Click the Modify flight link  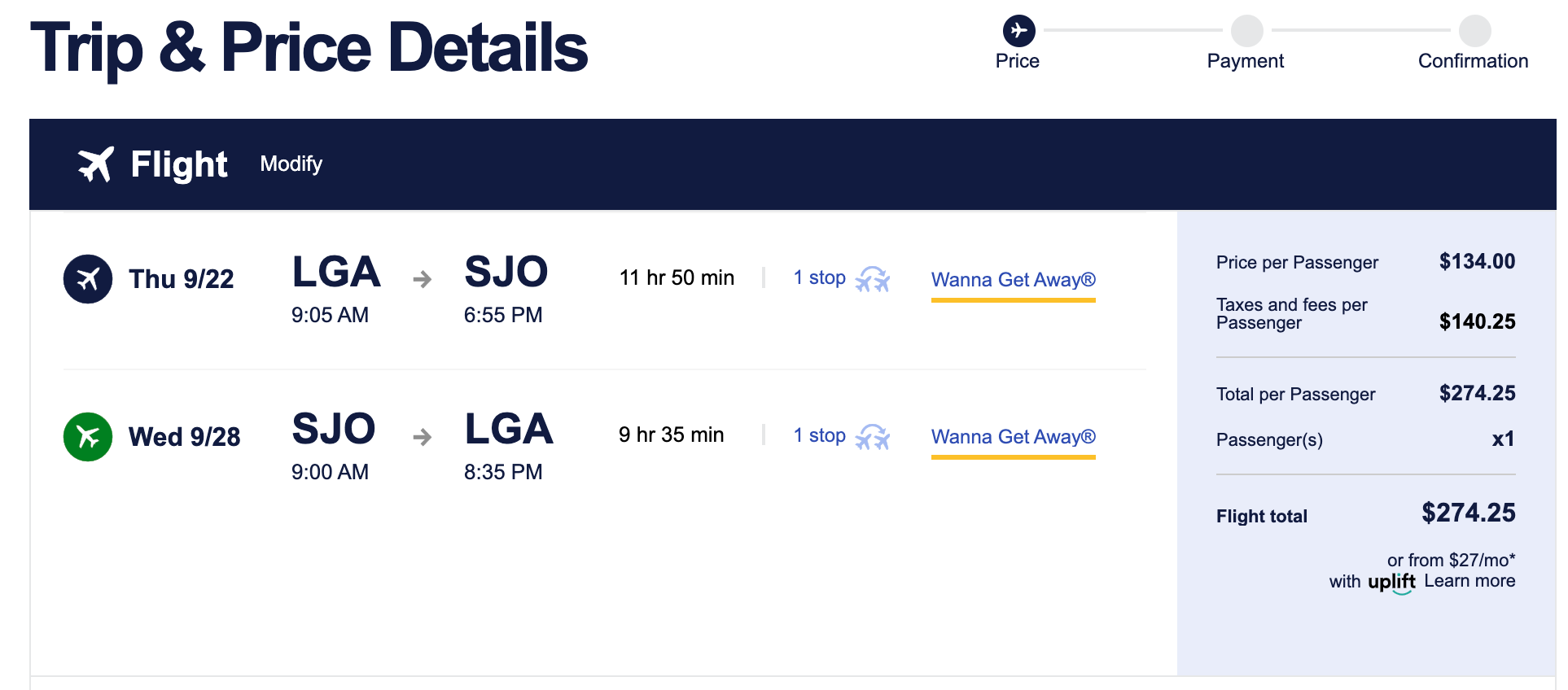pos(291,164)
